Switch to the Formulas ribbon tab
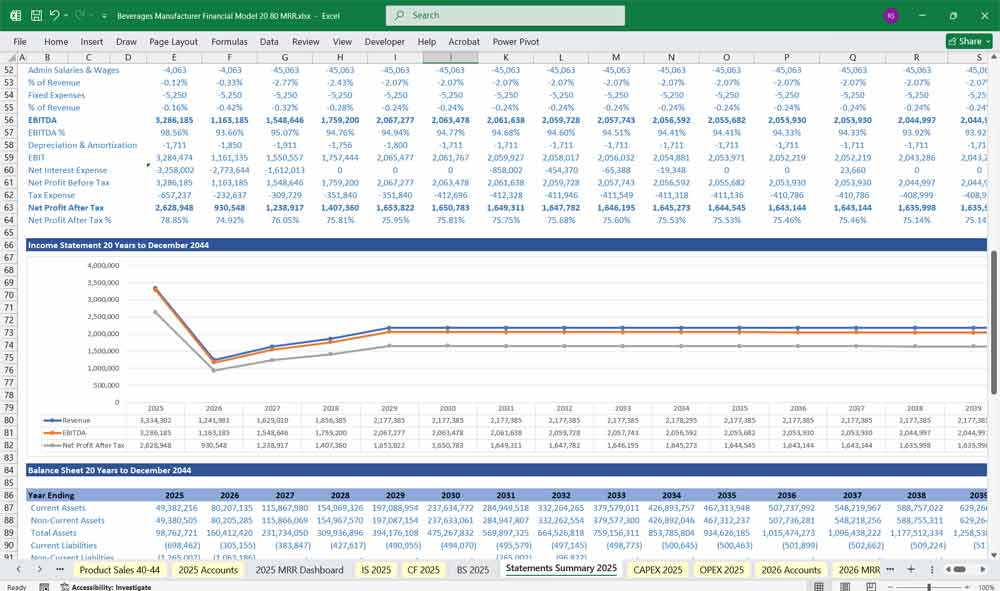 229,42
